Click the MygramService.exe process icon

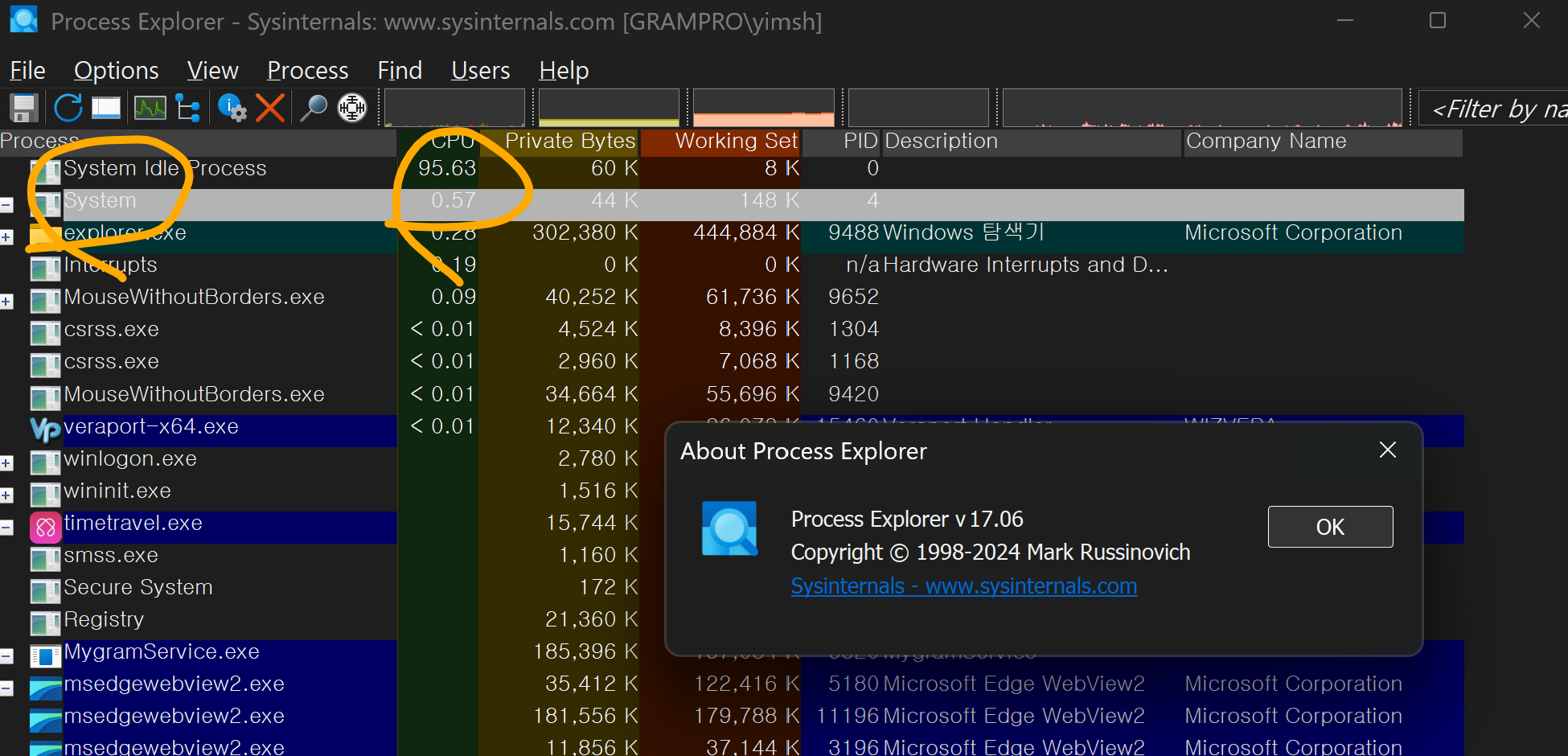46,656
